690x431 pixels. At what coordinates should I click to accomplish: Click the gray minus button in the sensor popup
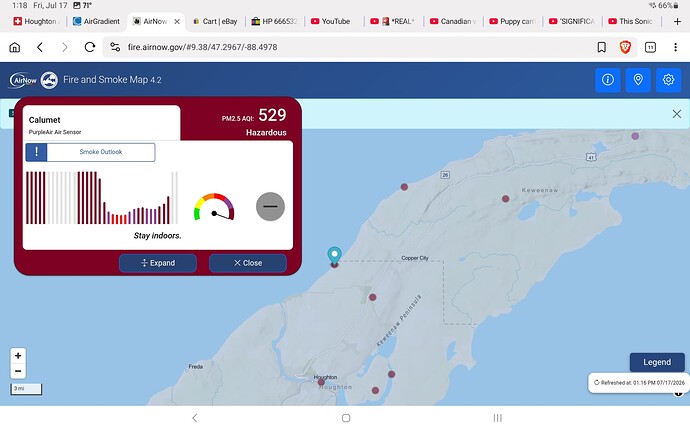pyautogui.click(x=270, y=206)
